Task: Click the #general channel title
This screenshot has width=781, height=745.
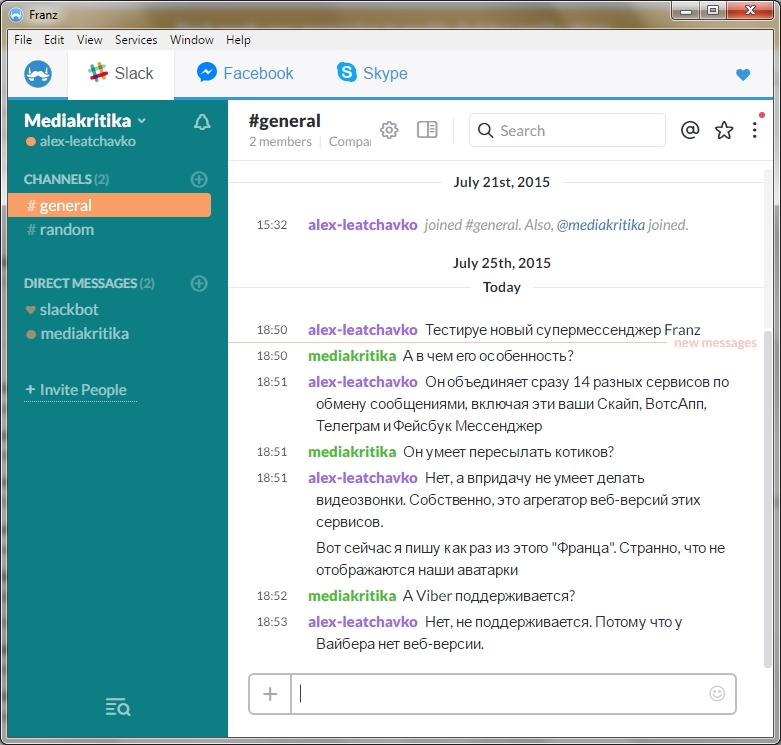Action: [284, 121]
